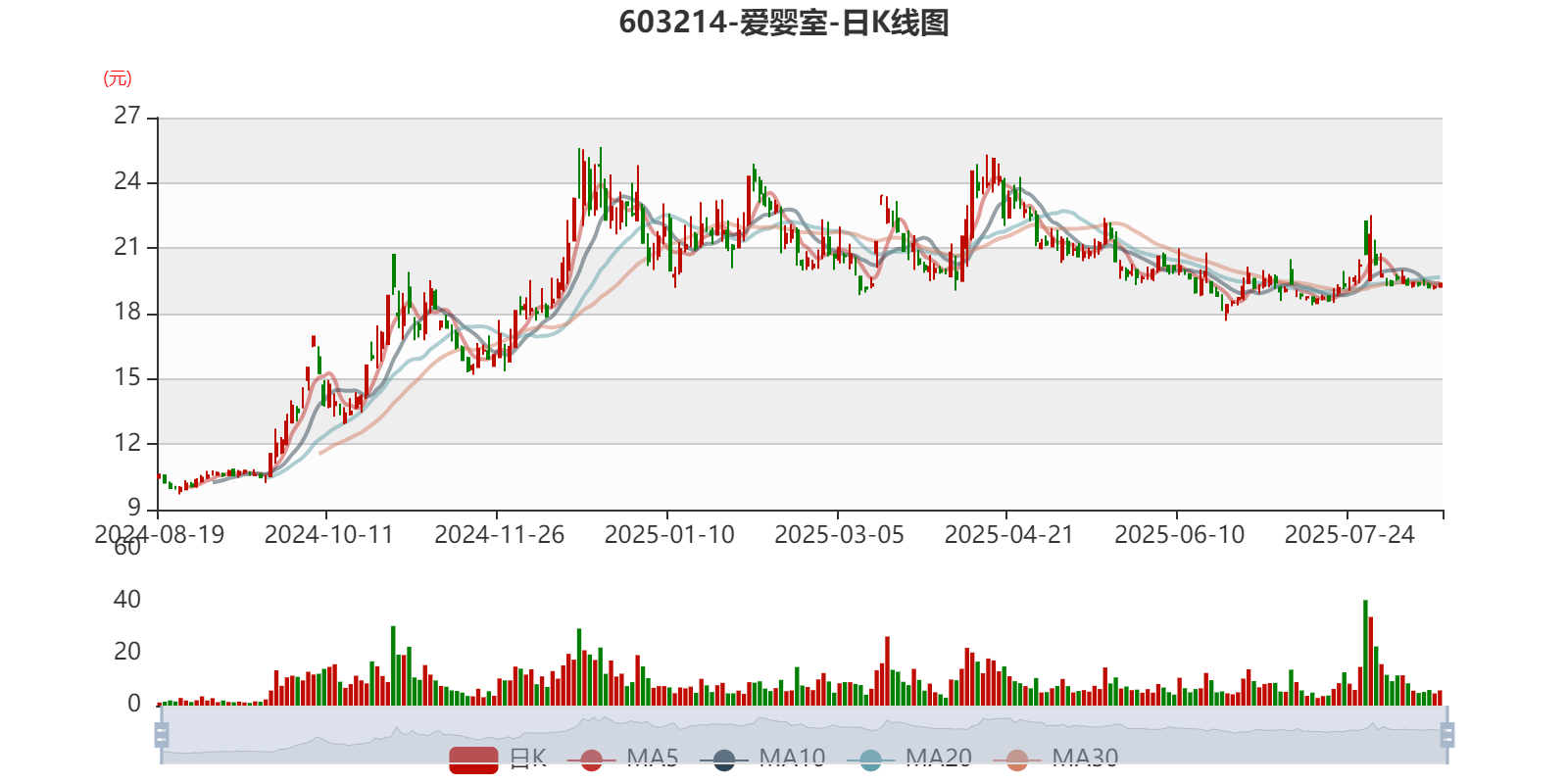Click the 12 price axis label
Screen dimensions: 1568x784
pos(127,443)
